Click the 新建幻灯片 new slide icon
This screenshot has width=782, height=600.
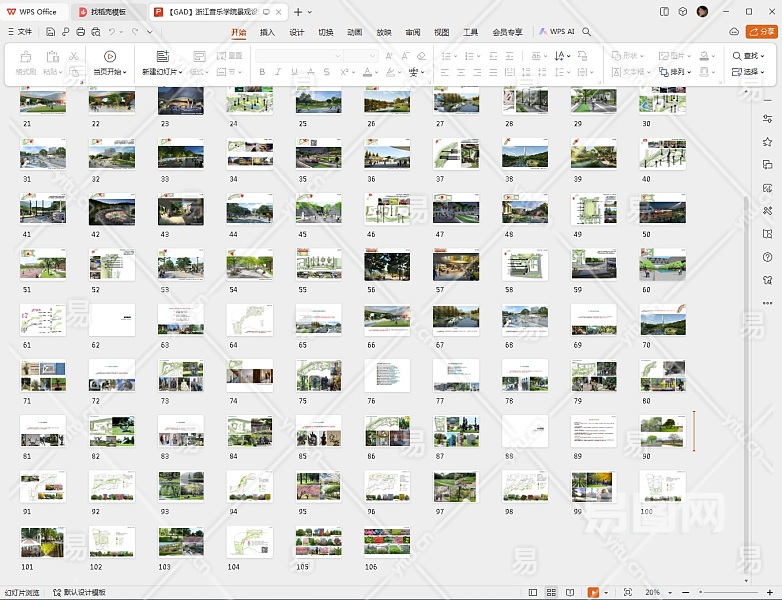[x=162, y=57]
